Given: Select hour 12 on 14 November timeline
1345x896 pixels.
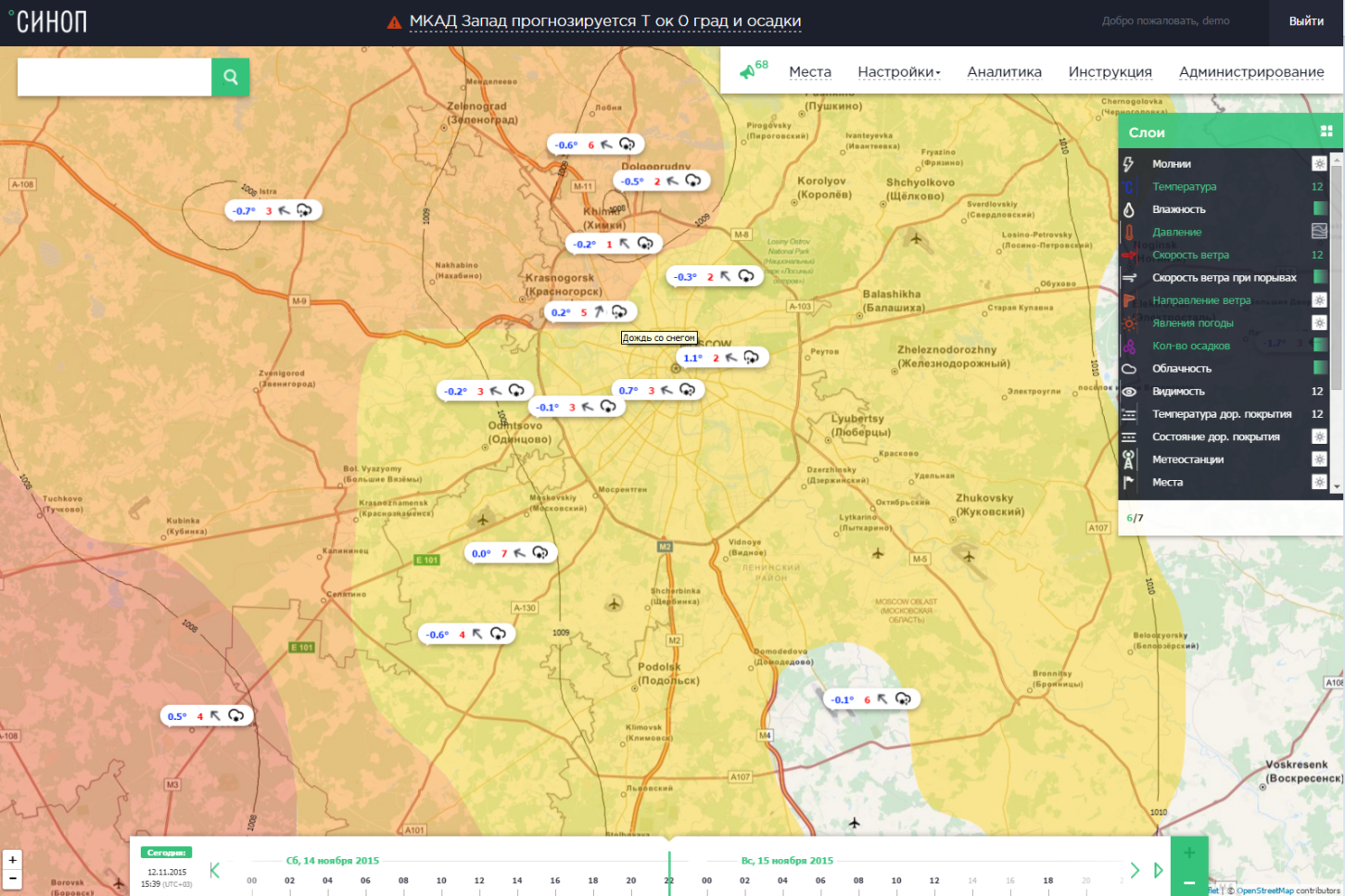Looking at the screenshot, I should [x=479, y=880].
